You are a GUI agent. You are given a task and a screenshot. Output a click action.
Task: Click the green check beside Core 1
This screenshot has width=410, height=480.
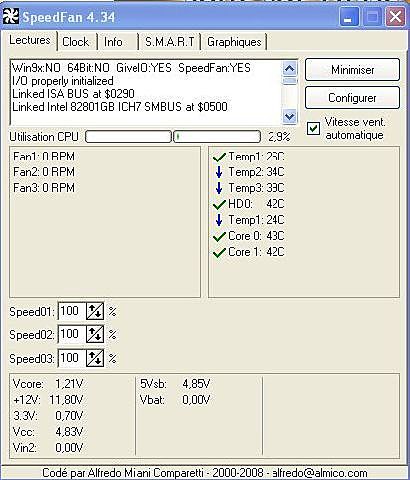tap(219, 252)
